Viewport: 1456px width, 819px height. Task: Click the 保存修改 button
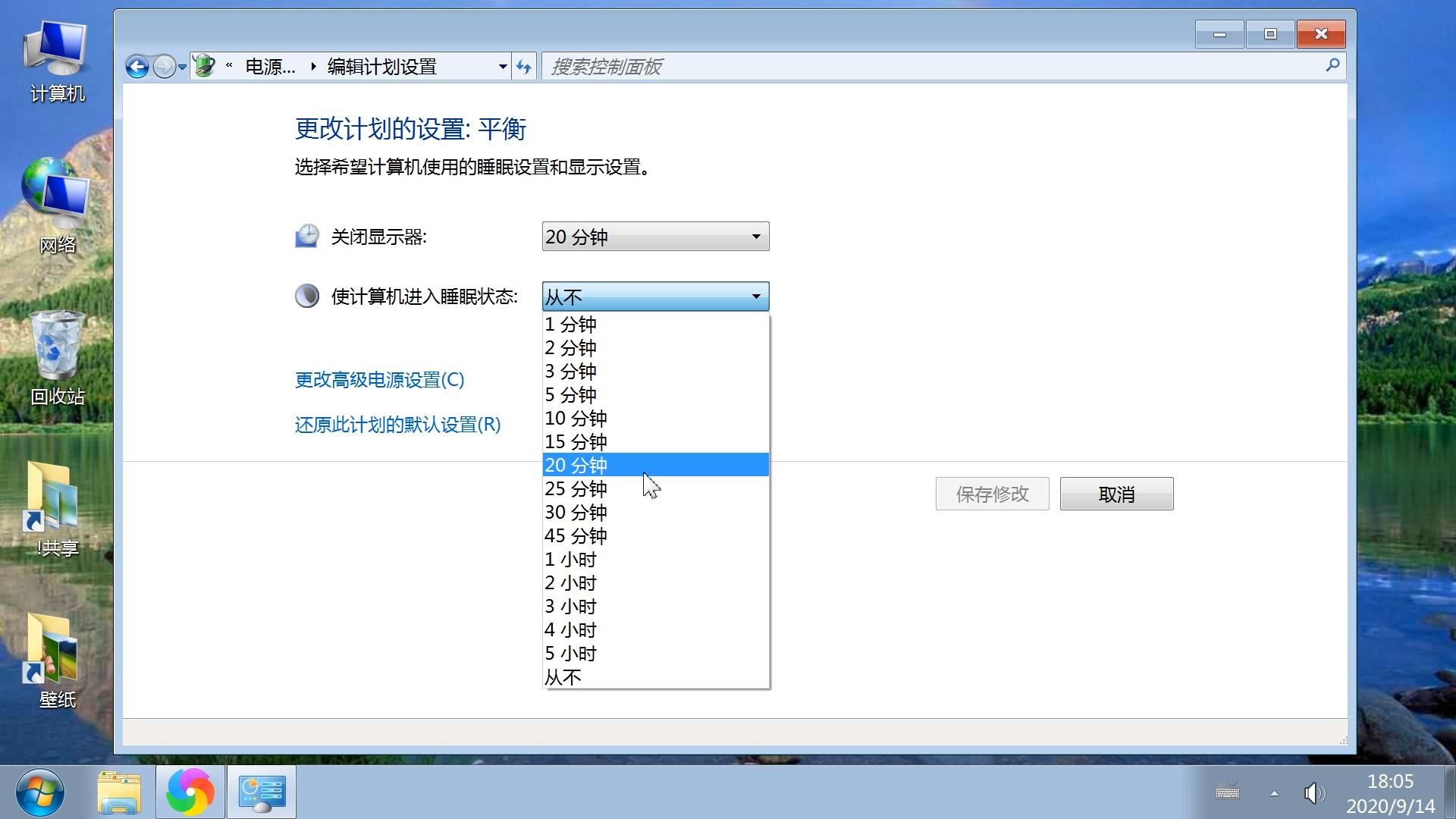[992, 494]
